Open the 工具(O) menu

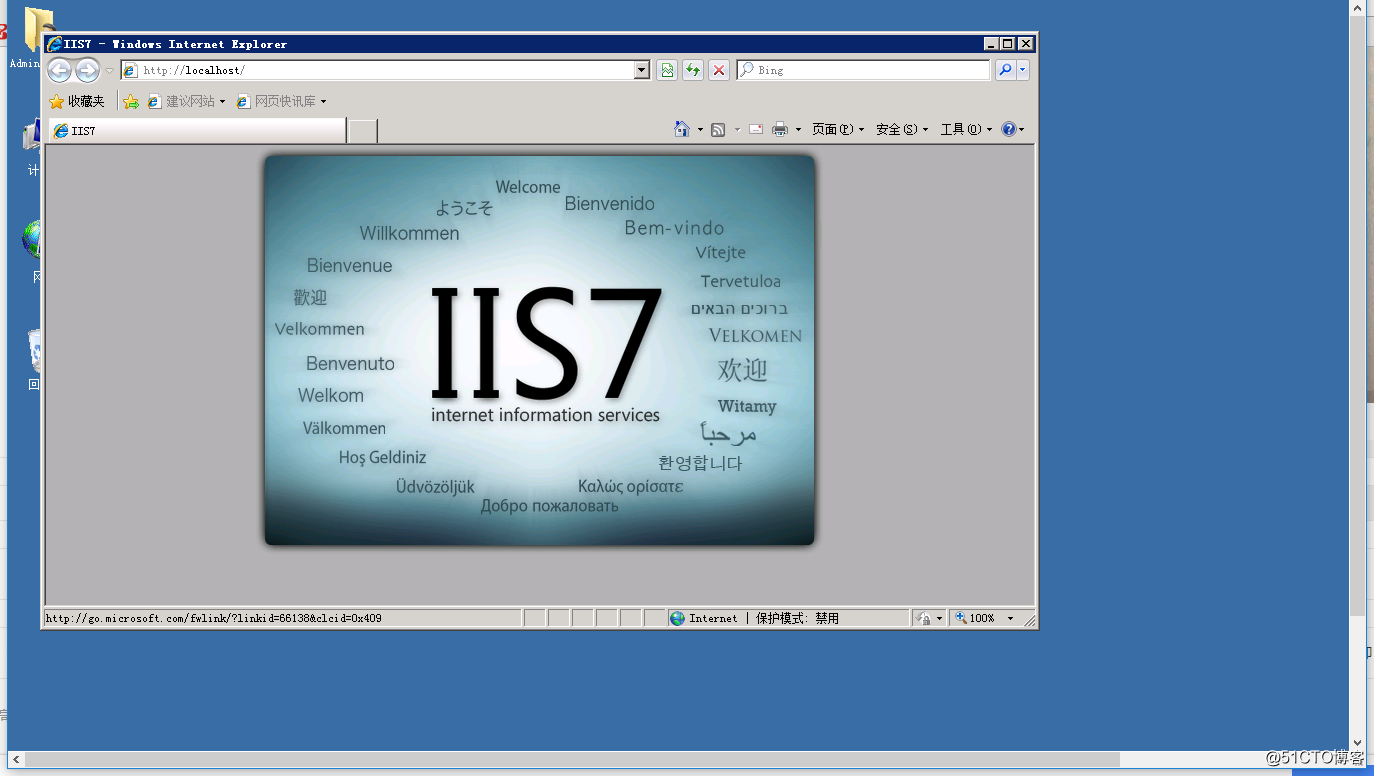point(966,129)
